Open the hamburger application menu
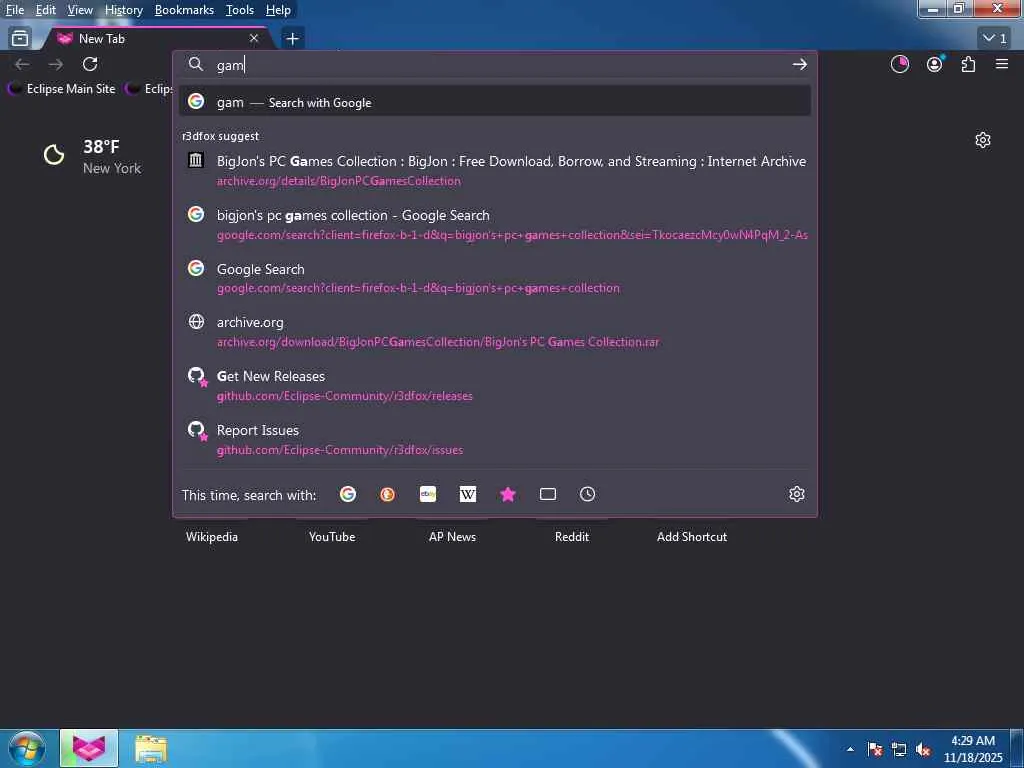Screen dimensions: 1024x768 1002,64
